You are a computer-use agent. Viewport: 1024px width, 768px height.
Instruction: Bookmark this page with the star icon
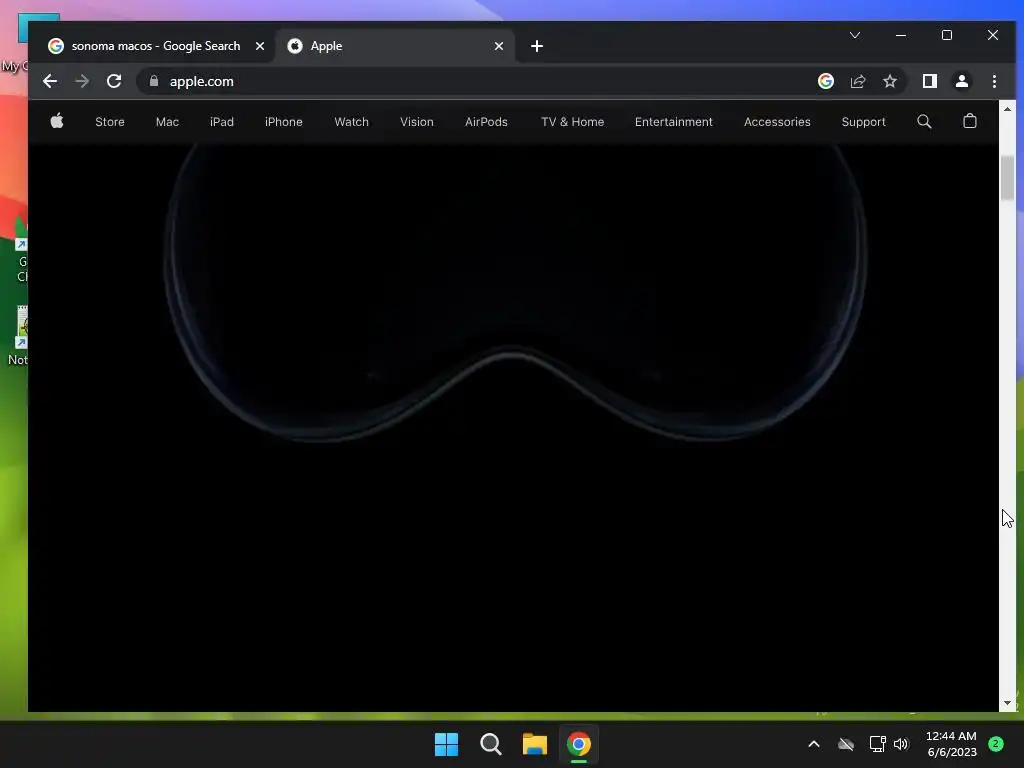(x=889, y=81)
